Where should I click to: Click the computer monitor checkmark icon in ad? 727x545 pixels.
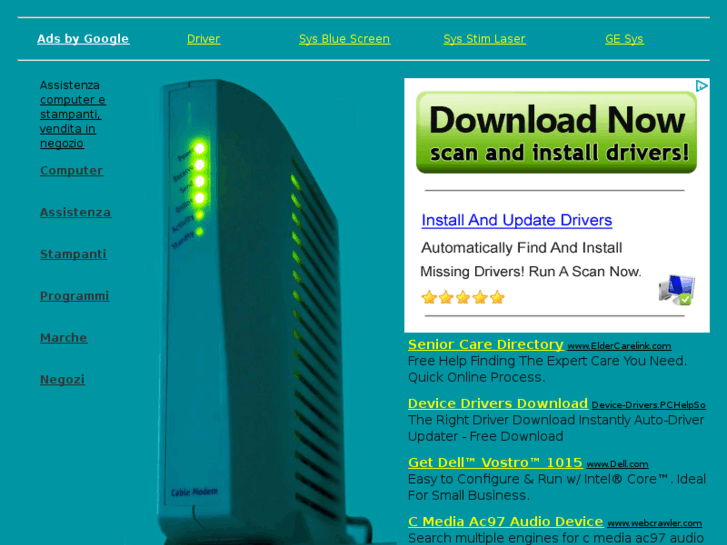[677, 289]
